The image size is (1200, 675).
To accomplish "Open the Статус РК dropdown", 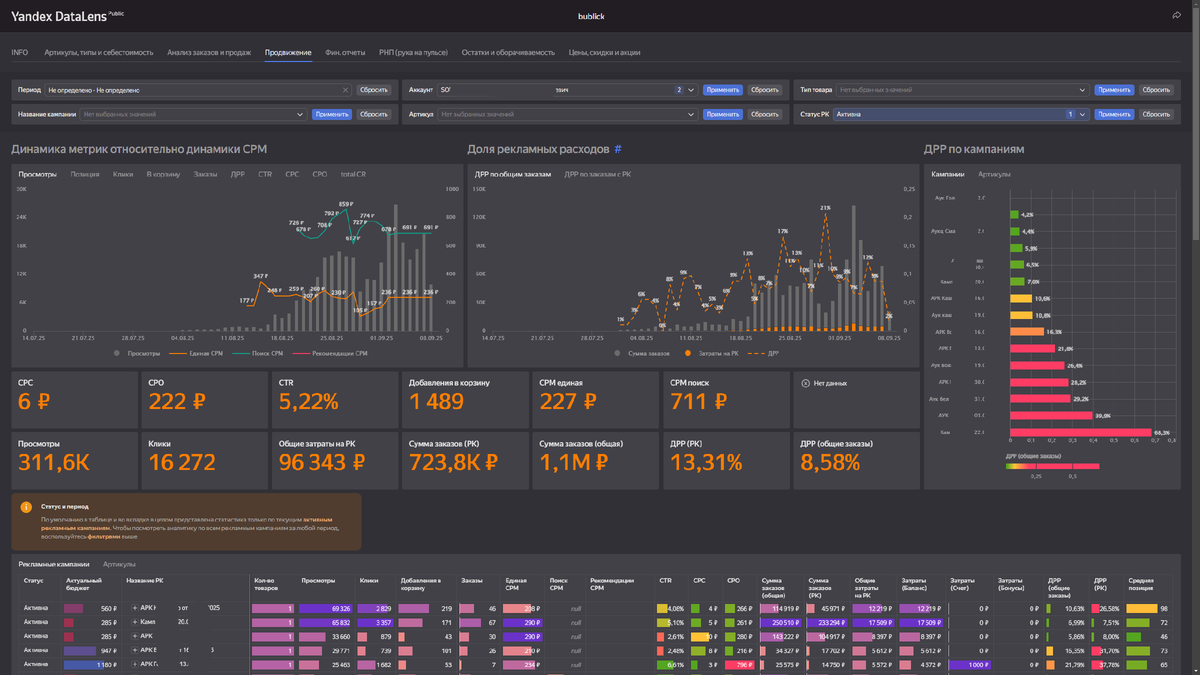I will click(x=961, y=114).
